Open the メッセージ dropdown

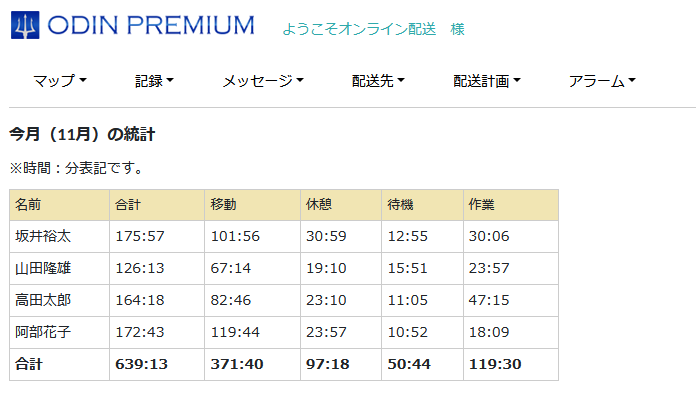point(263,81)
